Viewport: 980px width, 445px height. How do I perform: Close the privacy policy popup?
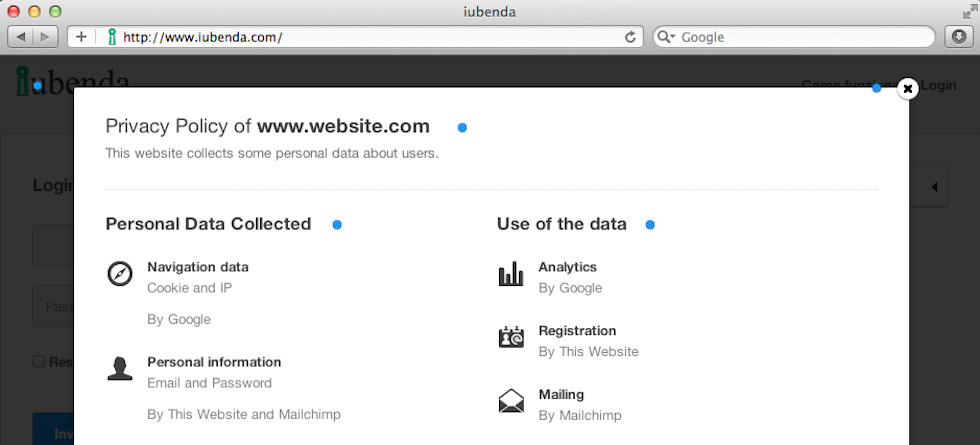pyautogui.click(x=907, y=89)
